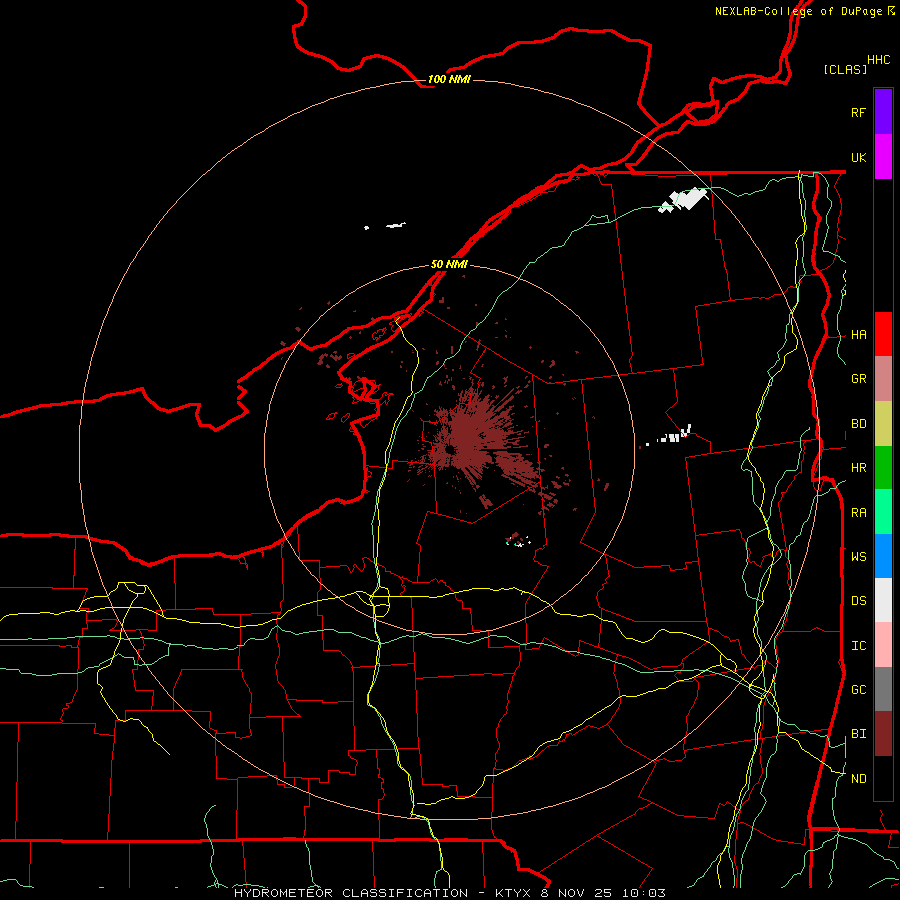Click the 100 NMI range ring label
Screen dimensions: 900x900
(x=449, y=79)
